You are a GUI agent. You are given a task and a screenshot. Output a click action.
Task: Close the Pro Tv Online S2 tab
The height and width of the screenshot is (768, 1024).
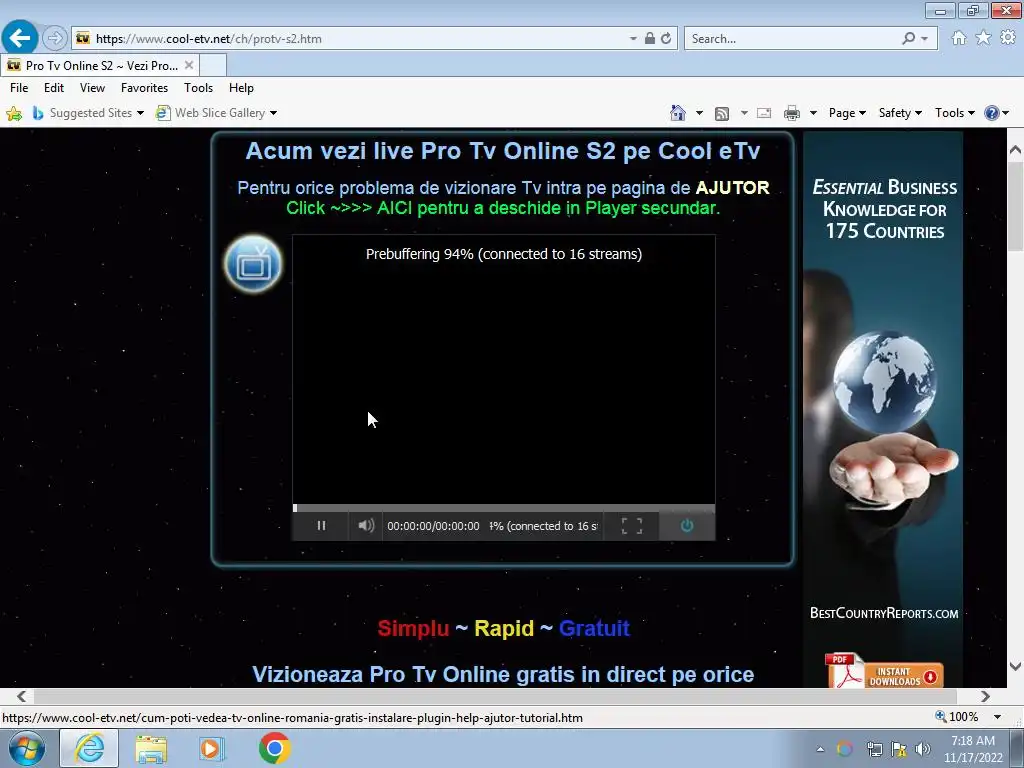click(x=189, y=65)
